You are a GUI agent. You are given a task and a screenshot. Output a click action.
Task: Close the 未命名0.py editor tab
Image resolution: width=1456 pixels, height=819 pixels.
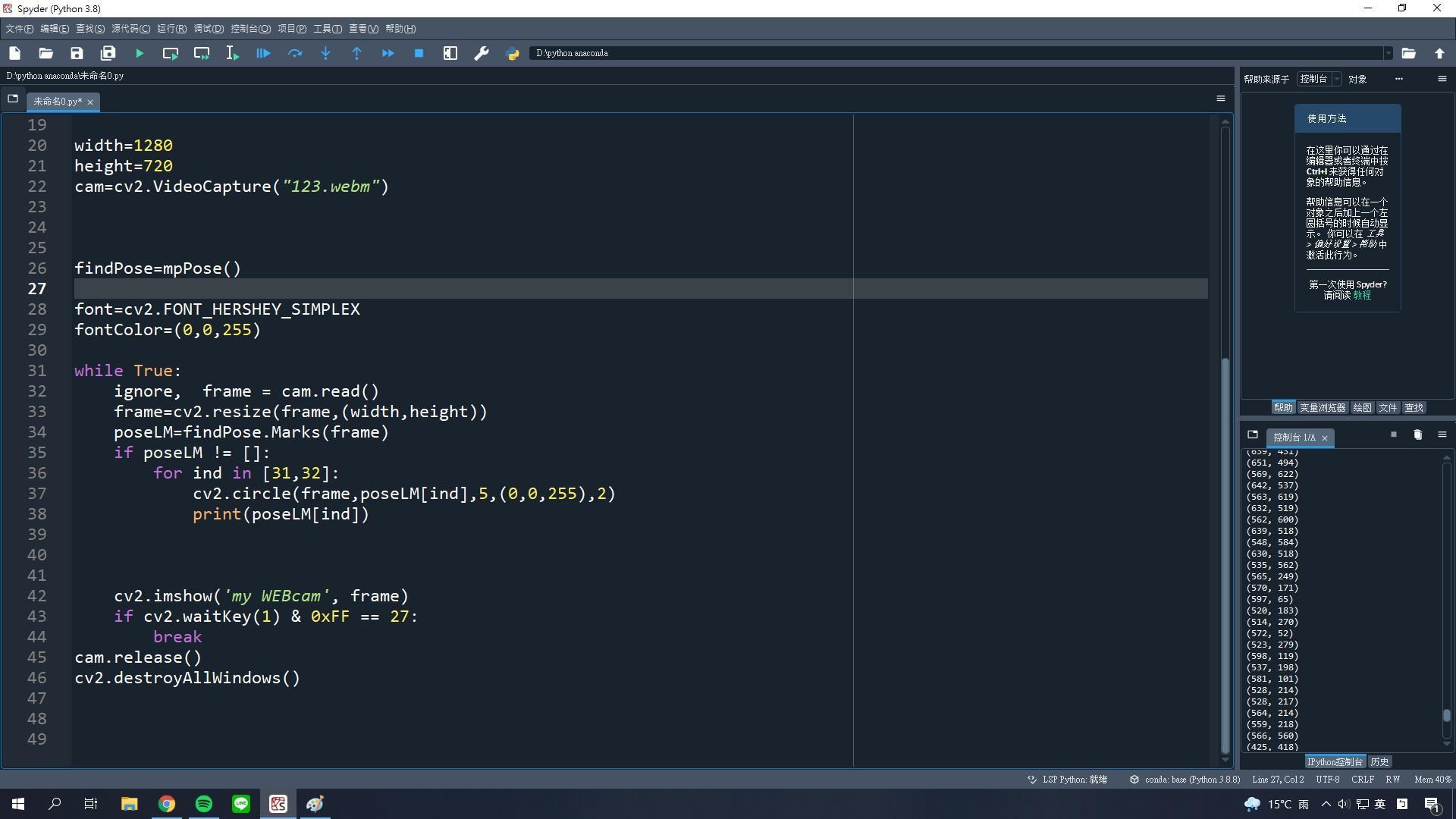click(90, 102)
